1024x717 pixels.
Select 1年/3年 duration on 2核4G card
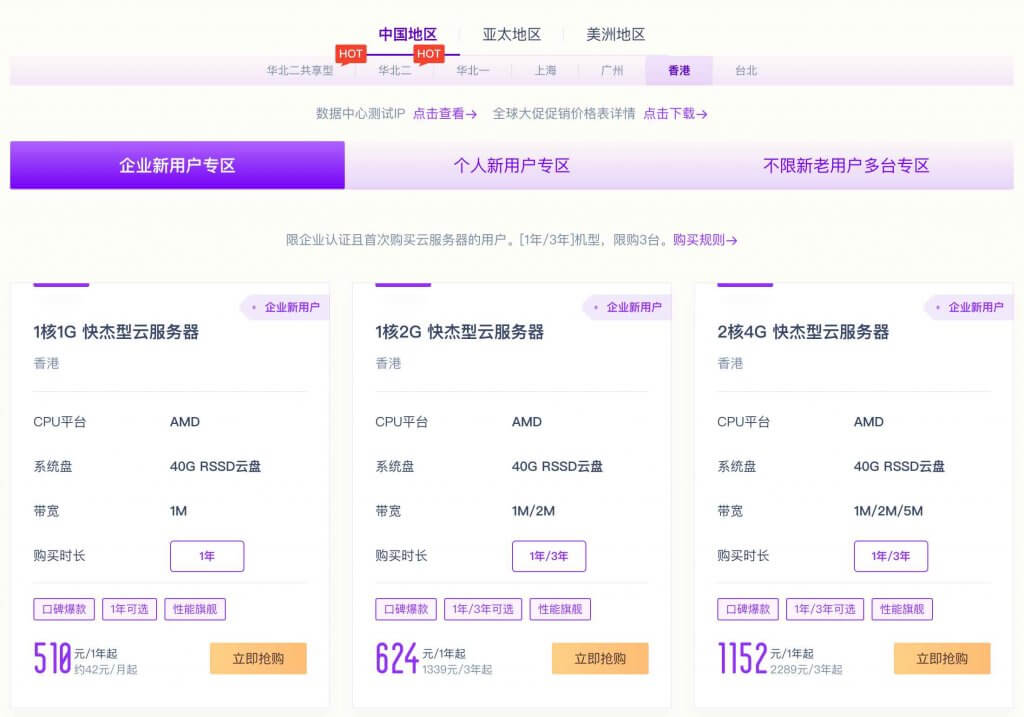[891, 556]
